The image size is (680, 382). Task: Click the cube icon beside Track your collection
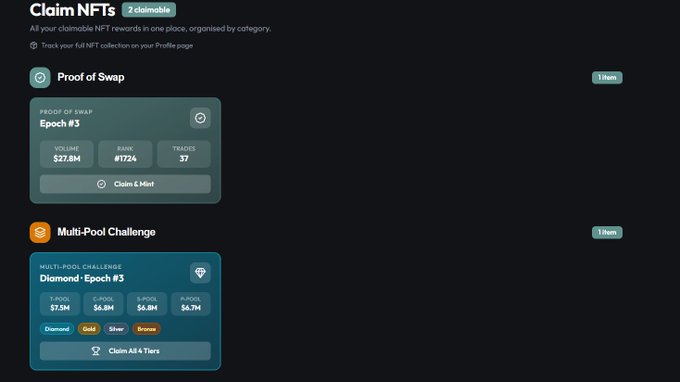coord(33,46)
